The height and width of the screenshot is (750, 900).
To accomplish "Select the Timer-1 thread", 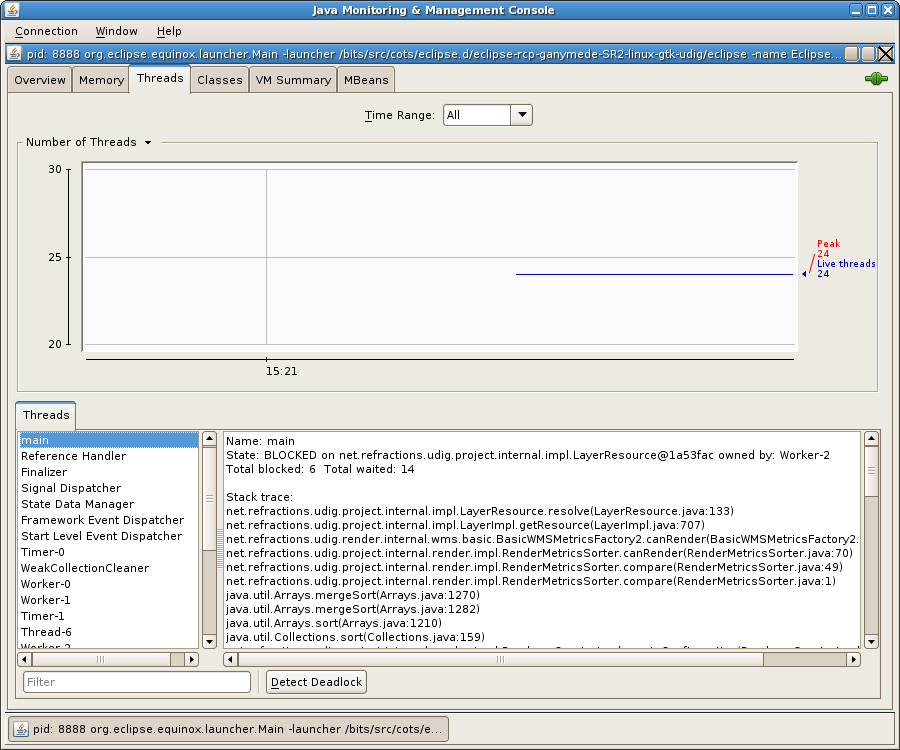I will point(109,616).
